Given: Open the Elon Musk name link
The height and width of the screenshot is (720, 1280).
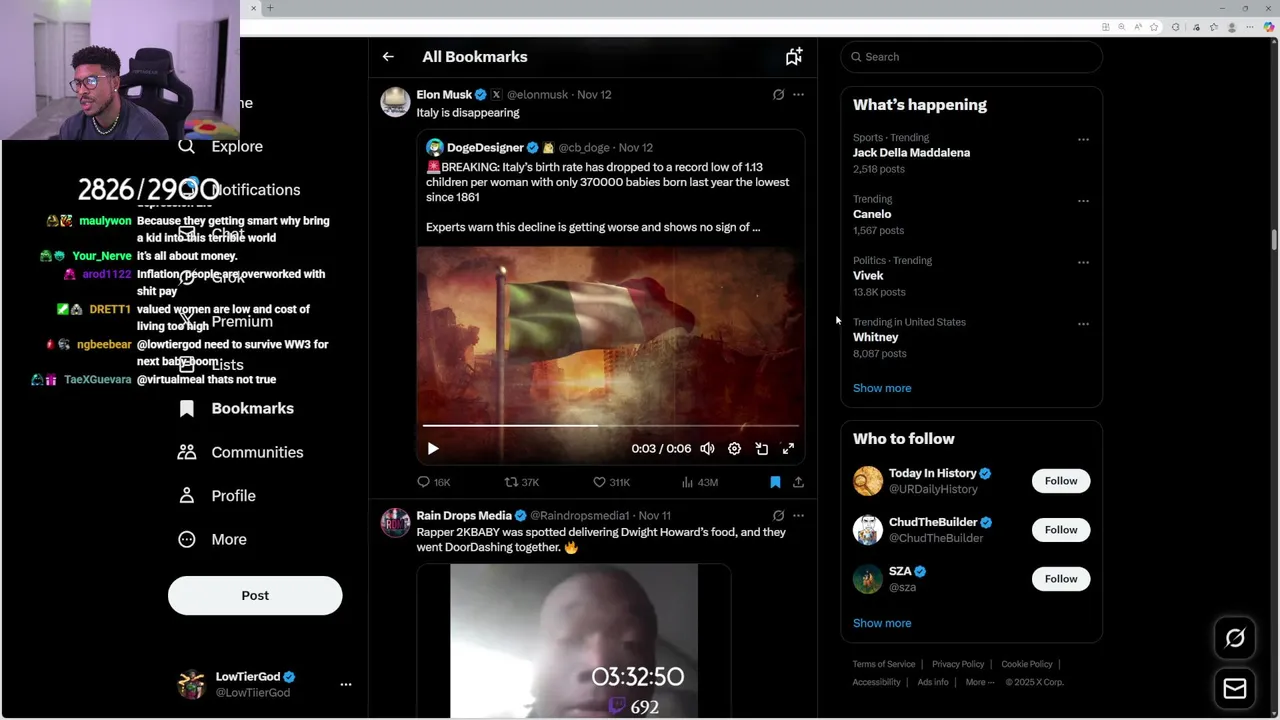Looking at the screenshot, I should click(x=444, y=94).
